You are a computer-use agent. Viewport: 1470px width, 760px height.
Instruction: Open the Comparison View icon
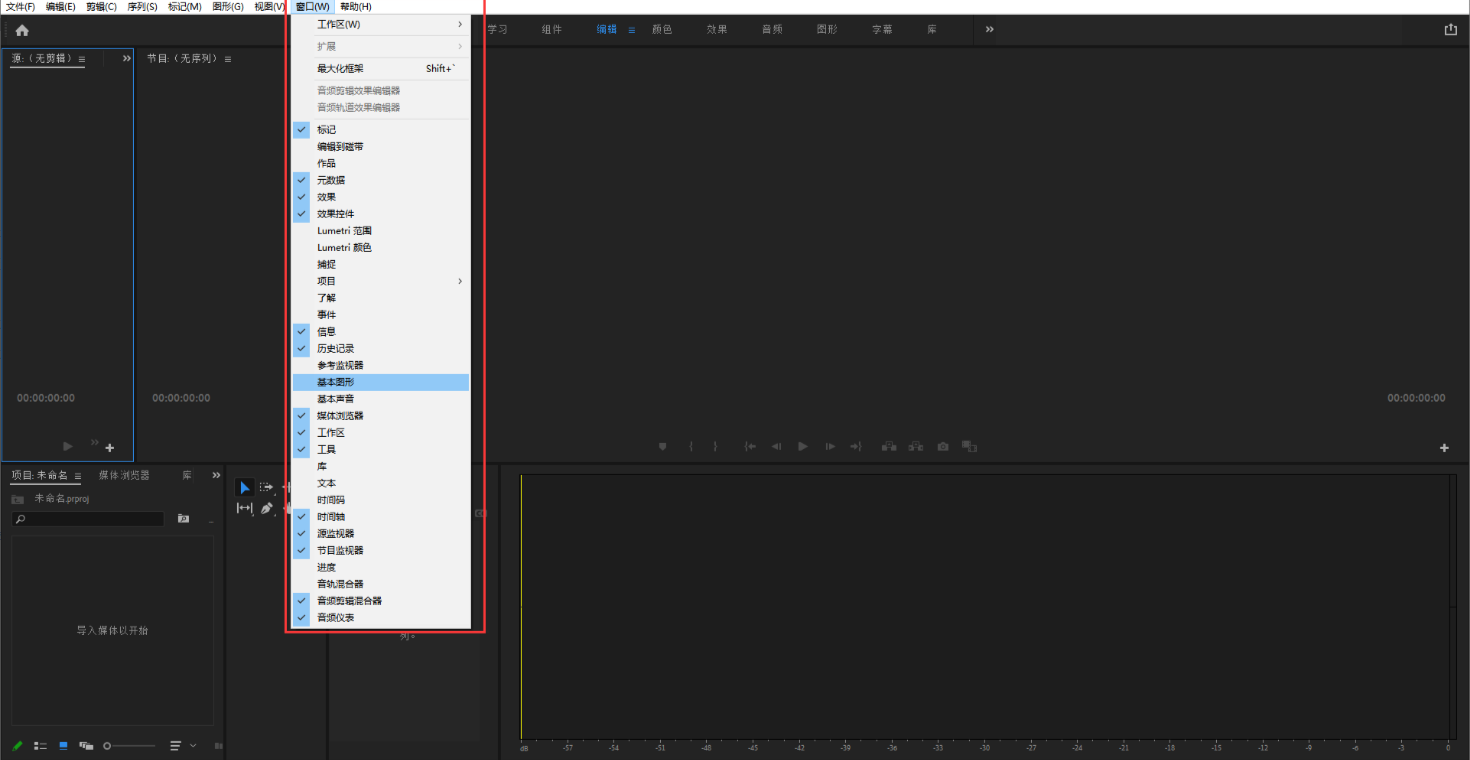click(x=969, y=447)
